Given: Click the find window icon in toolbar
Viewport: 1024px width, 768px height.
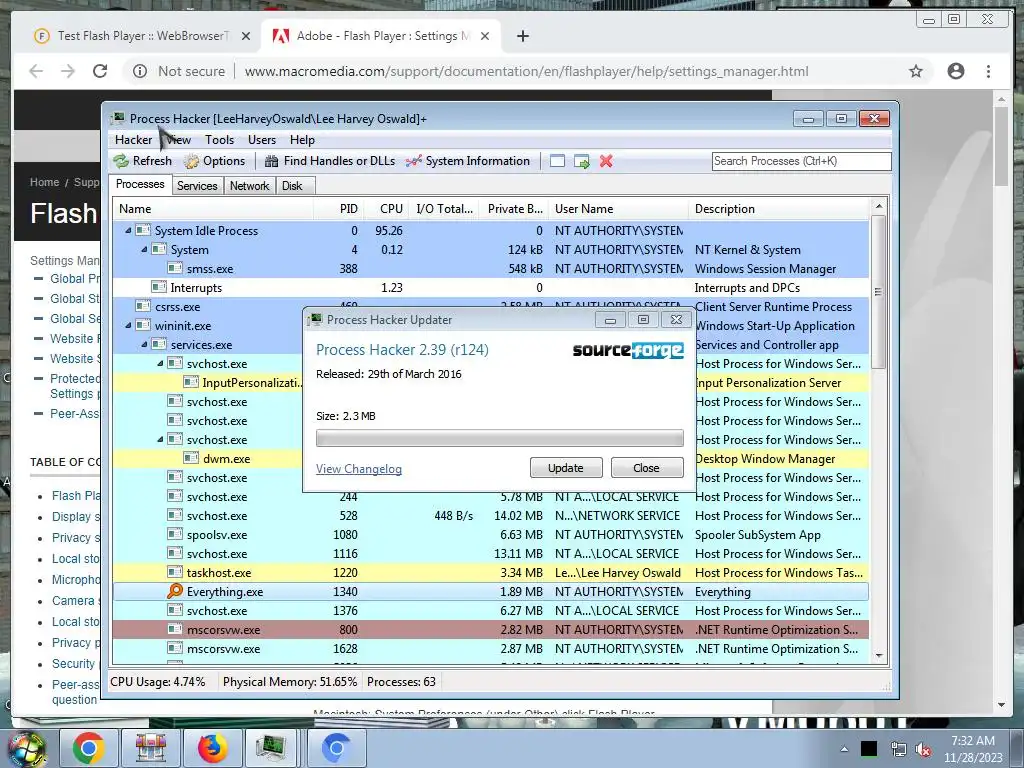Looking at the screenshot, I should click(557, 161).
